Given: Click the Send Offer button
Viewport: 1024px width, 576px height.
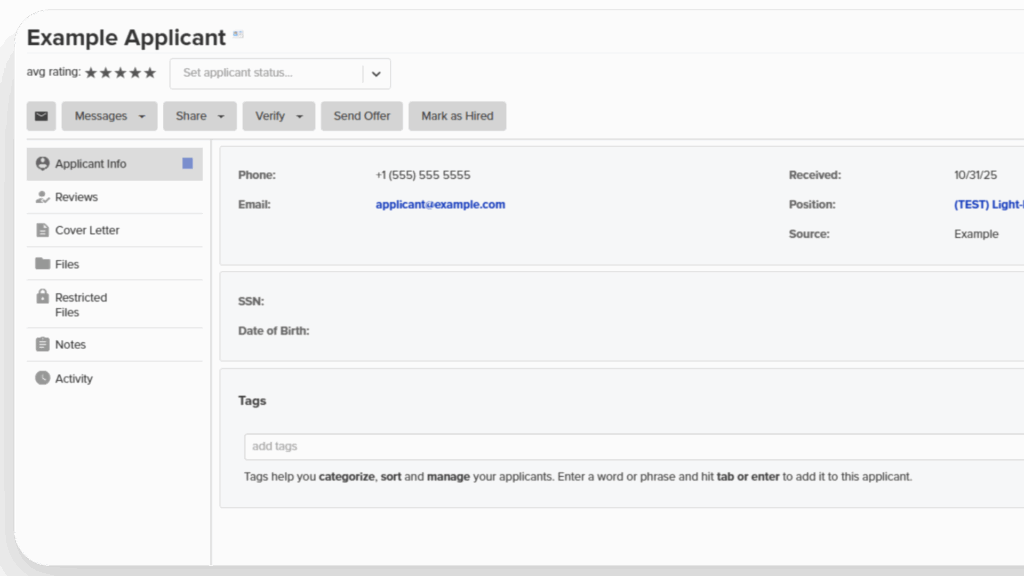Looking at the screenshot, I should 362,116.
